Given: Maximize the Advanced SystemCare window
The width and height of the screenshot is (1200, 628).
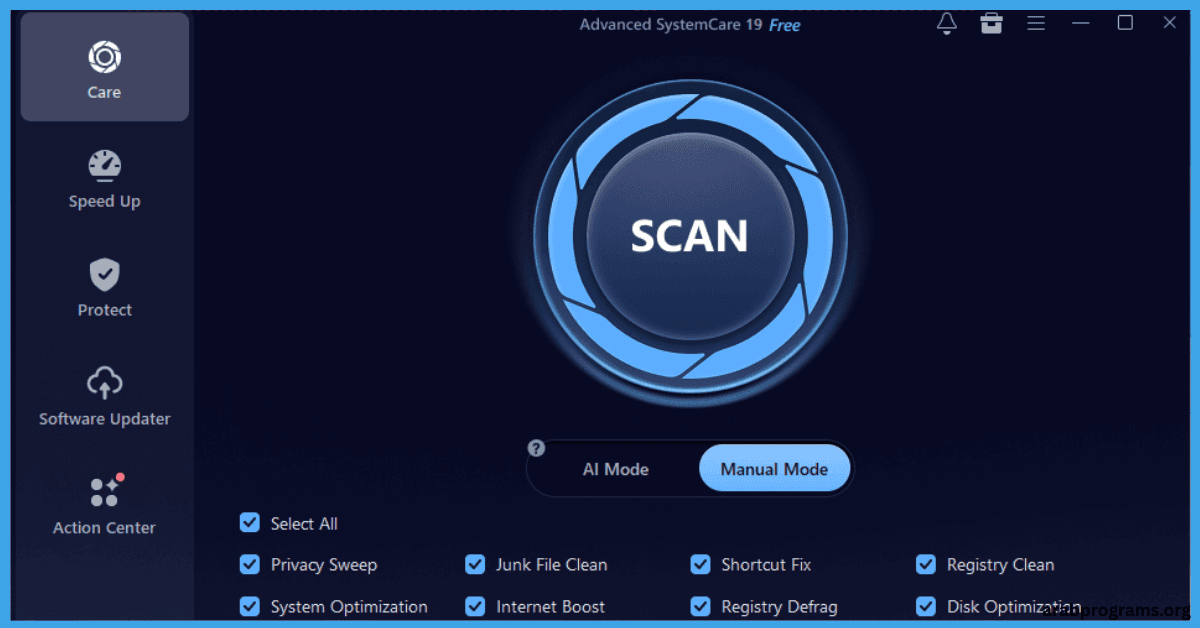Looking at the screenshot, I should 1125,23.
